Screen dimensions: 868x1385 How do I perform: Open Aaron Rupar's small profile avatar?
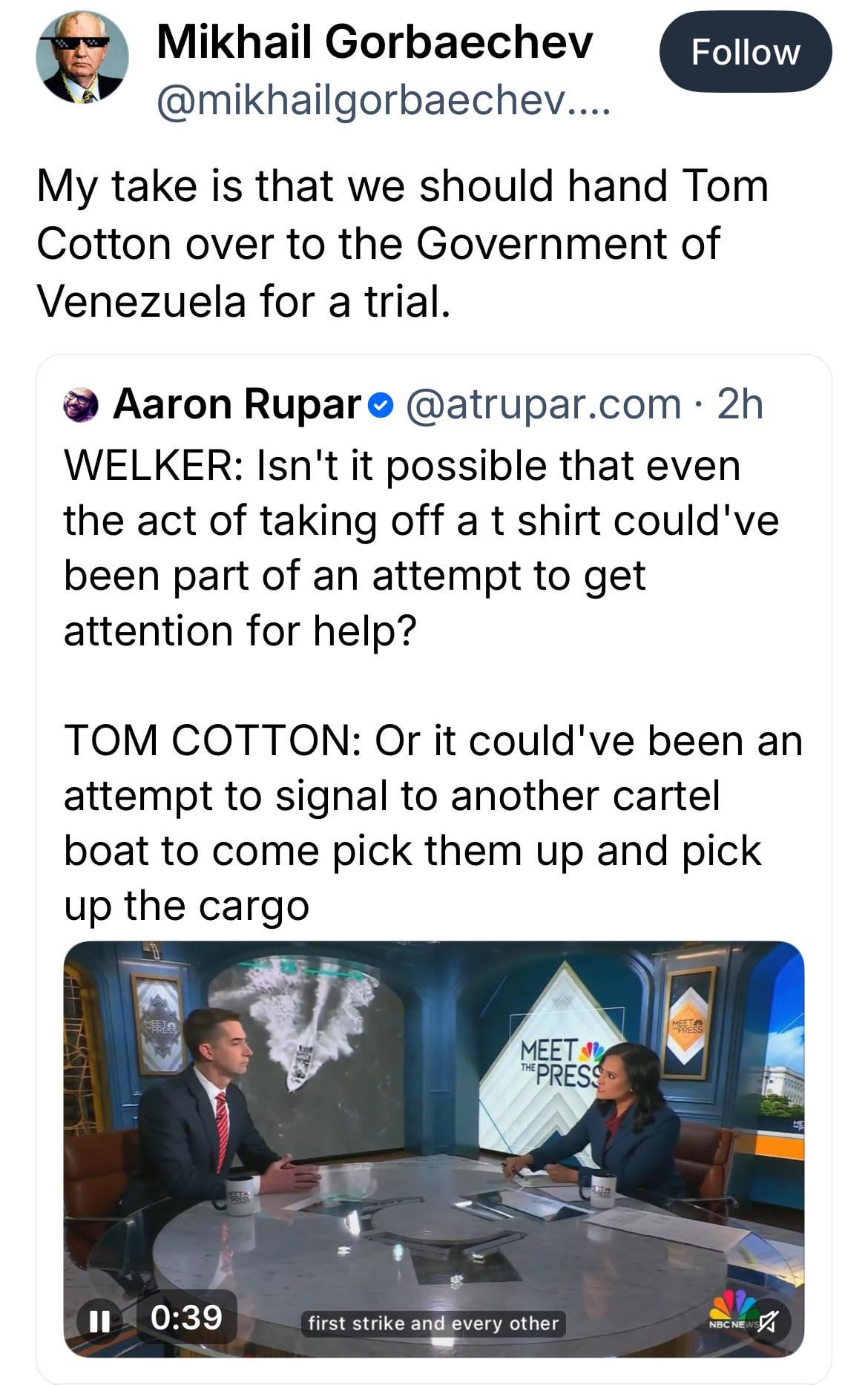pos(82,405)
